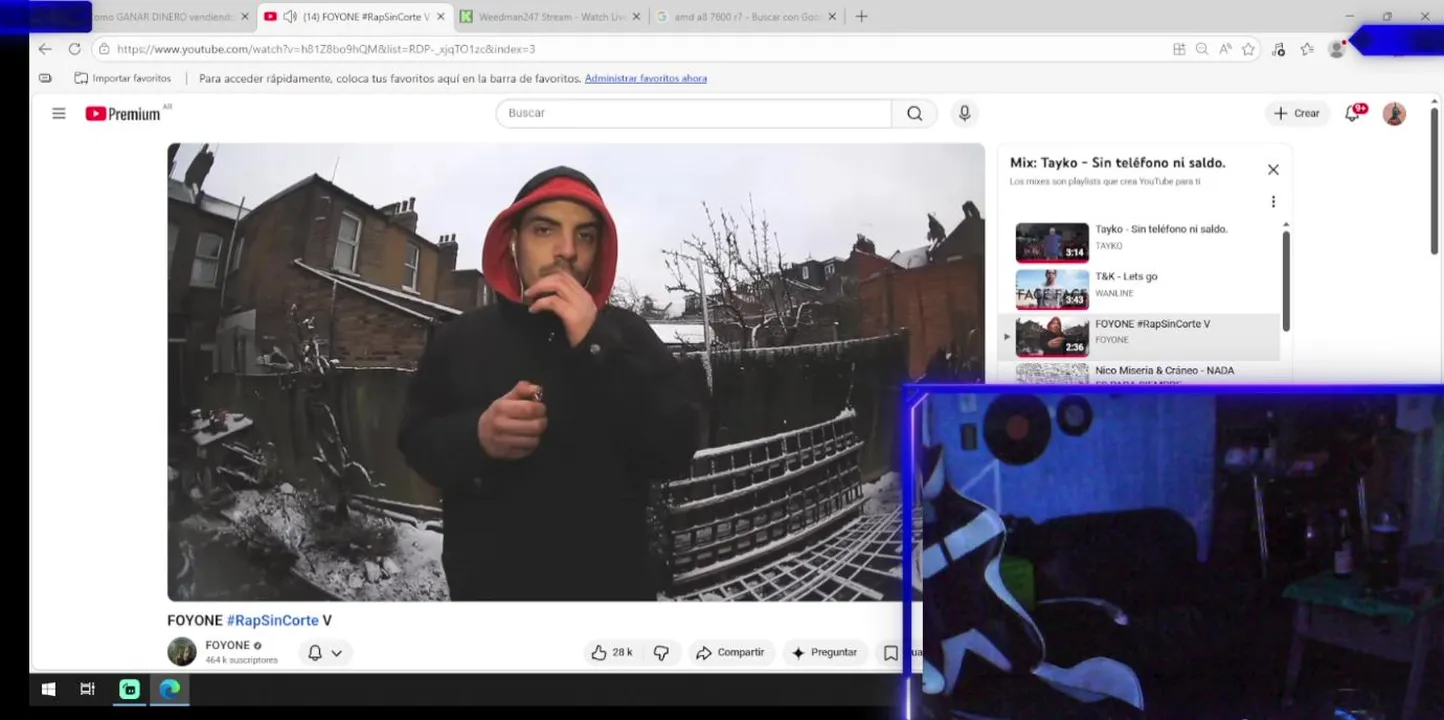Open the green app icon on taskbar
Screen dimensions: 1444x720
(x=129, y=689)
